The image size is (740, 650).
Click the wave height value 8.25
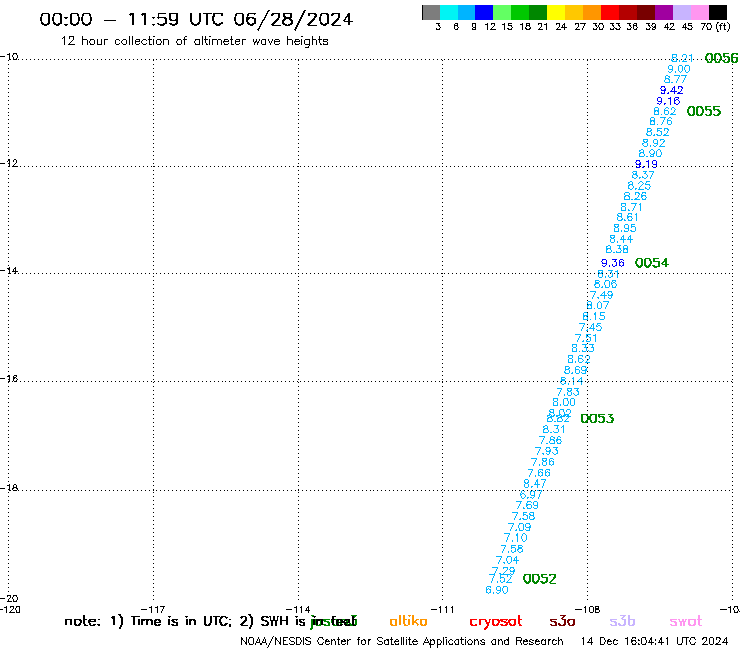pos(639,186)
